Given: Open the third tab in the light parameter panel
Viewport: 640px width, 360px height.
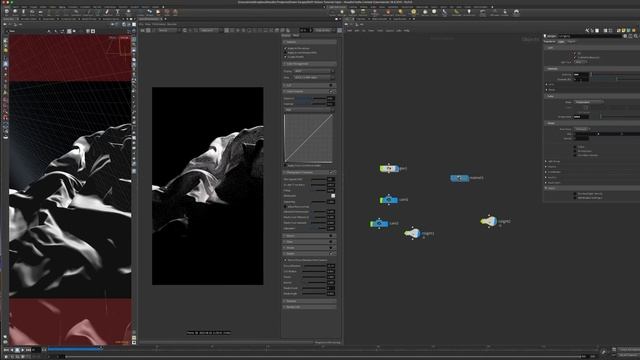Looking at the screenshot, I should [x=571, y=42].
